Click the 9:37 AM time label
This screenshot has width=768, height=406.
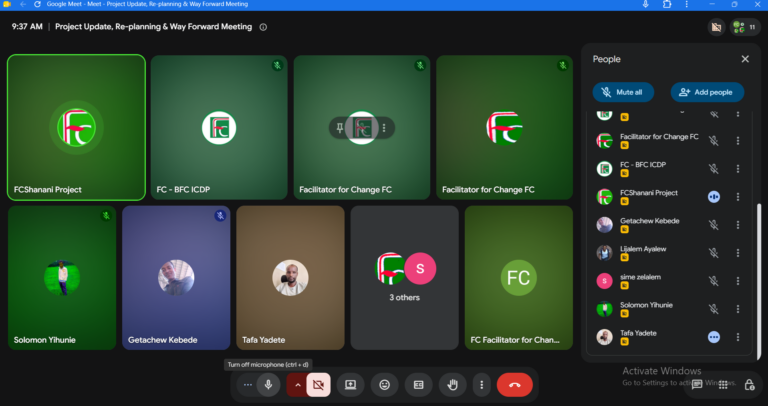point(27,27)
